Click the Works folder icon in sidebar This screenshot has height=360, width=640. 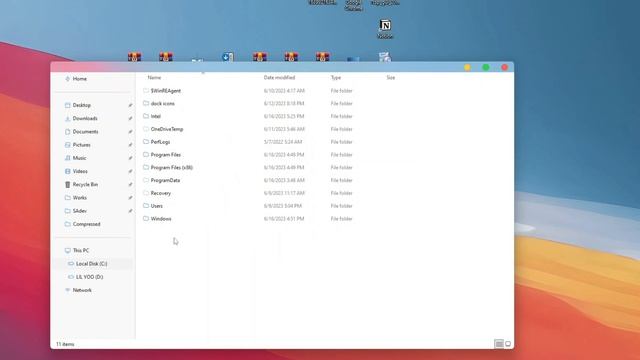pos(67,198)
